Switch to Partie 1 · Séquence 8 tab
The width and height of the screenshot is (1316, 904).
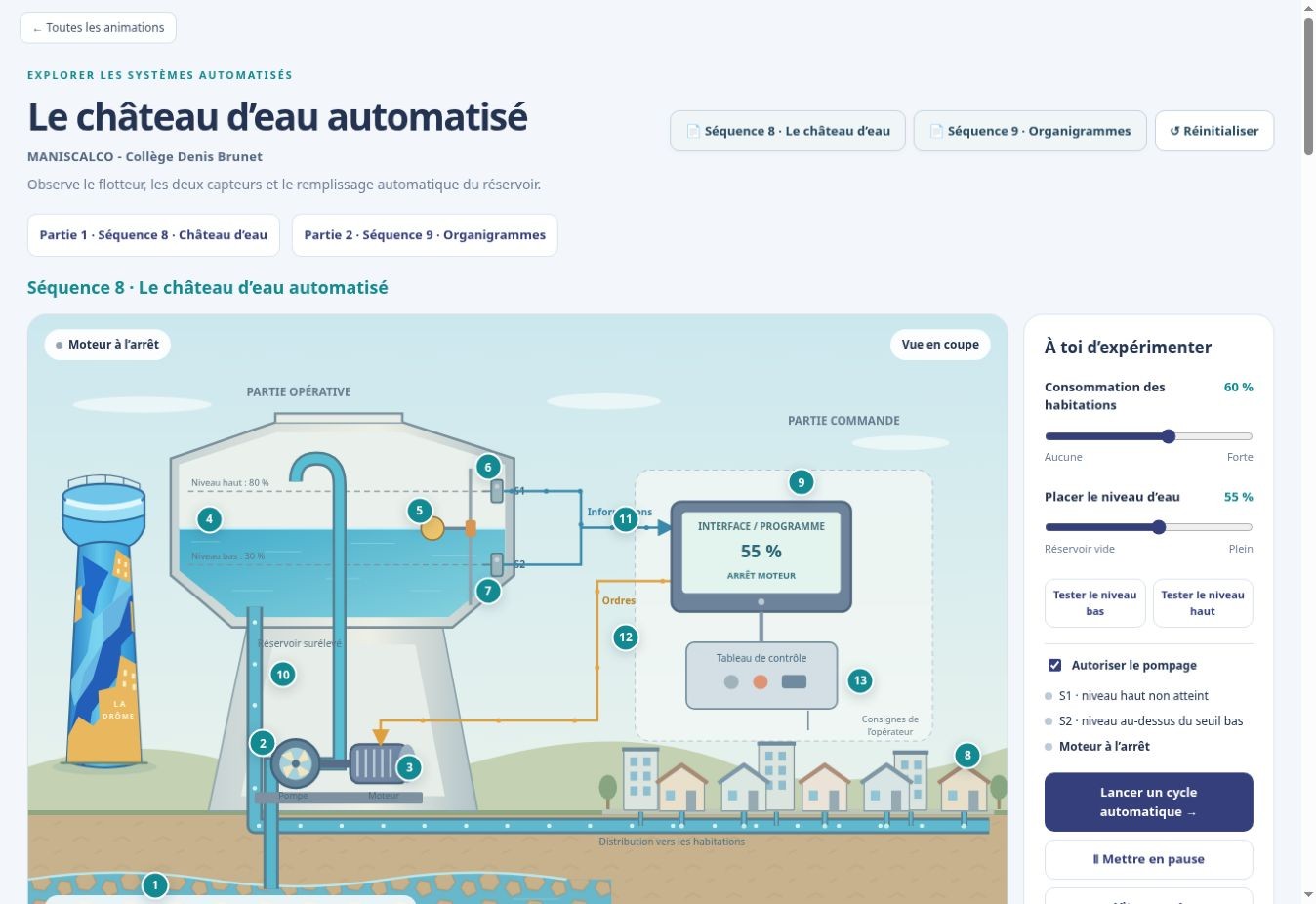tap(153, 235)
